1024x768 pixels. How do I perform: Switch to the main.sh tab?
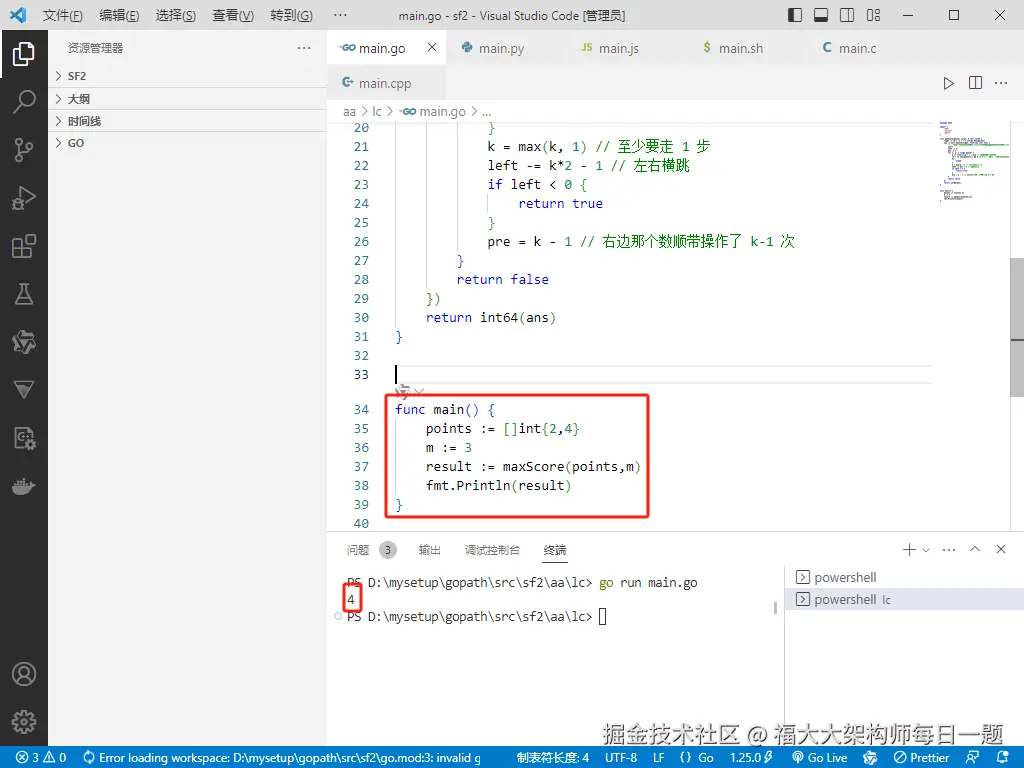[x=741, y=48]
